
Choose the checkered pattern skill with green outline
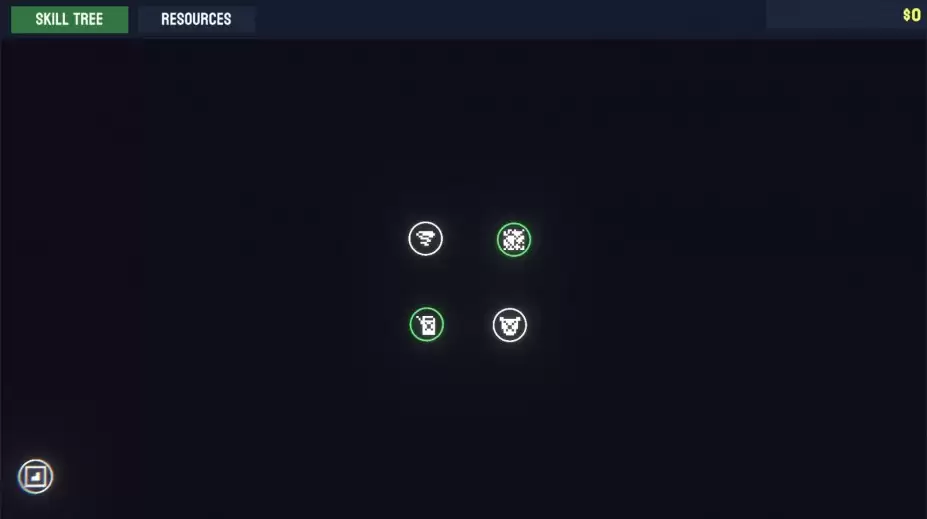point(514,239)
